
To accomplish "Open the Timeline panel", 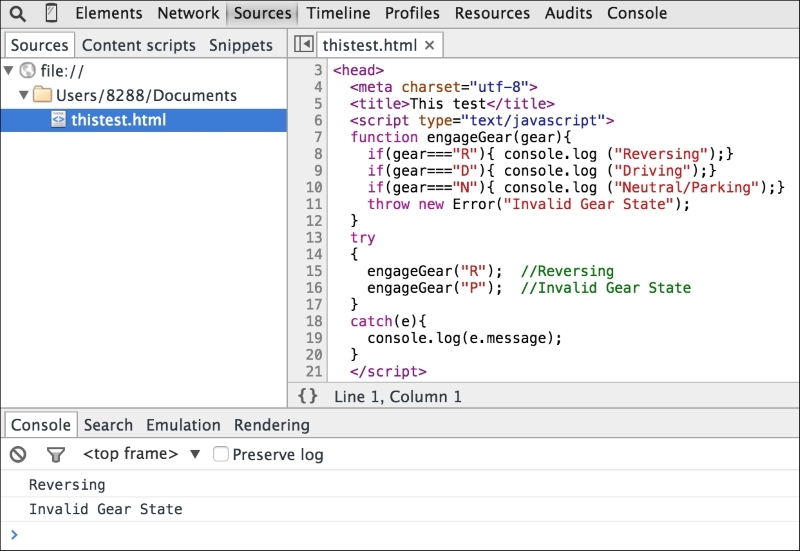I will (338, 13).
